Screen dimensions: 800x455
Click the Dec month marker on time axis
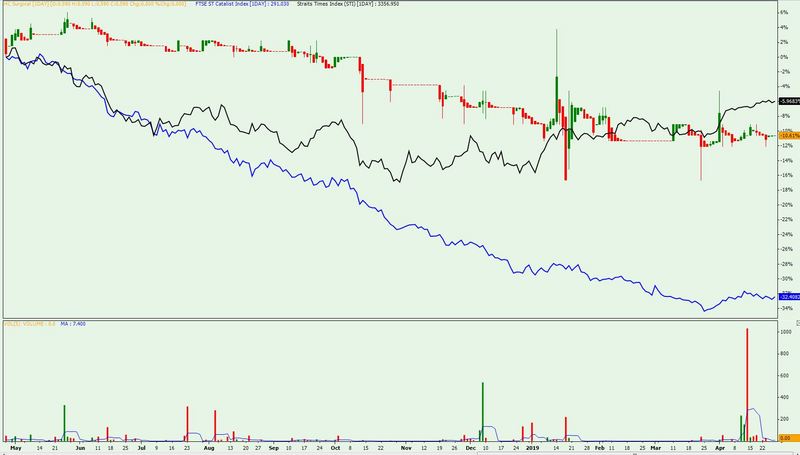coord(470,448)
